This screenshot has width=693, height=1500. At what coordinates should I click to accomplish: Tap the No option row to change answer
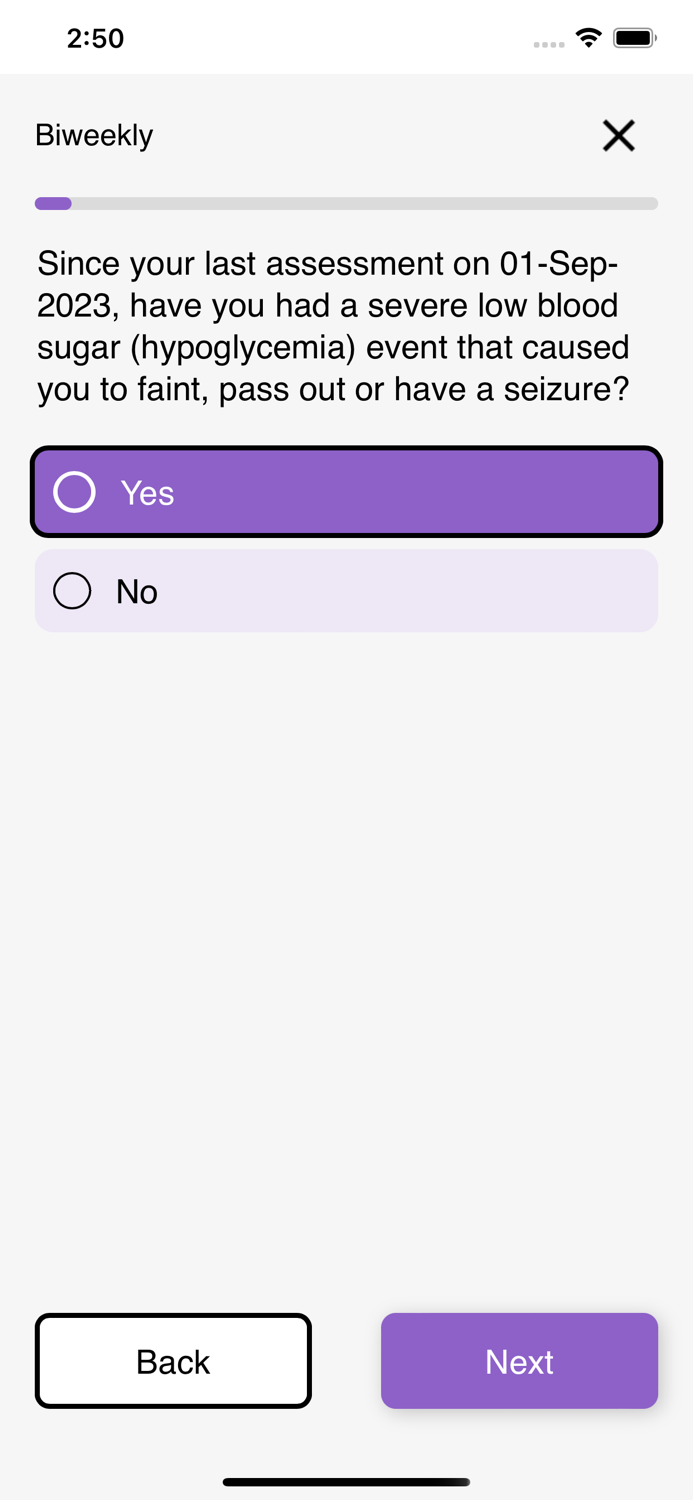[346, 590]
